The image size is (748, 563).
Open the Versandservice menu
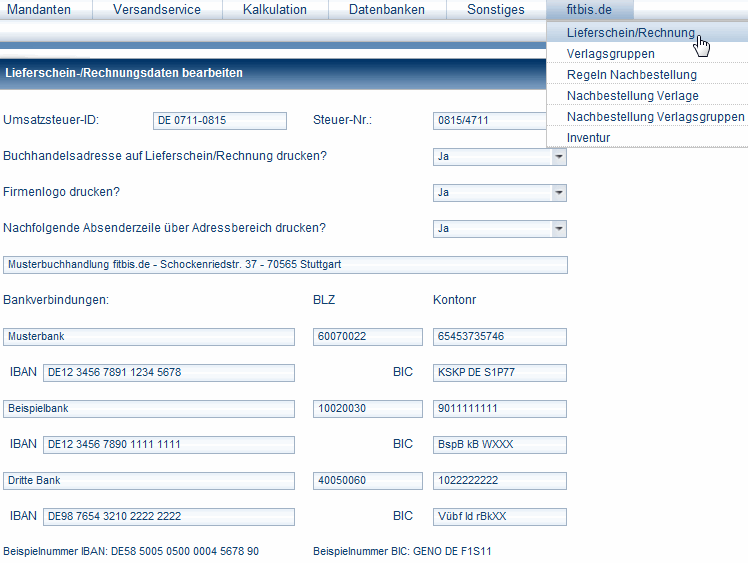[x=157, y=10]
